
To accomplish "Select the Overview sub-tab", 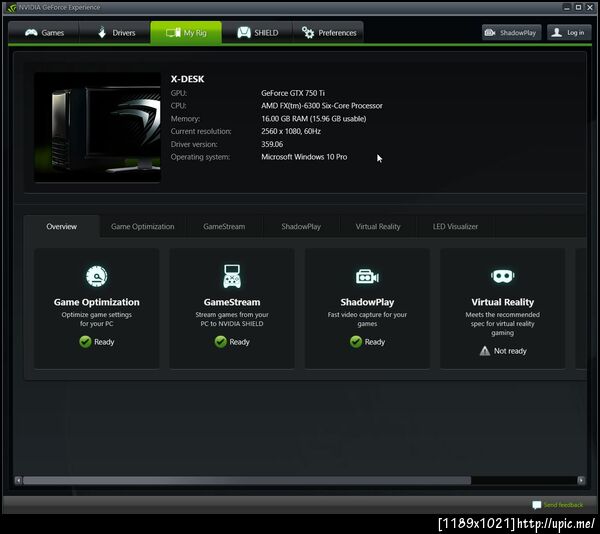I will coord(62,226).
